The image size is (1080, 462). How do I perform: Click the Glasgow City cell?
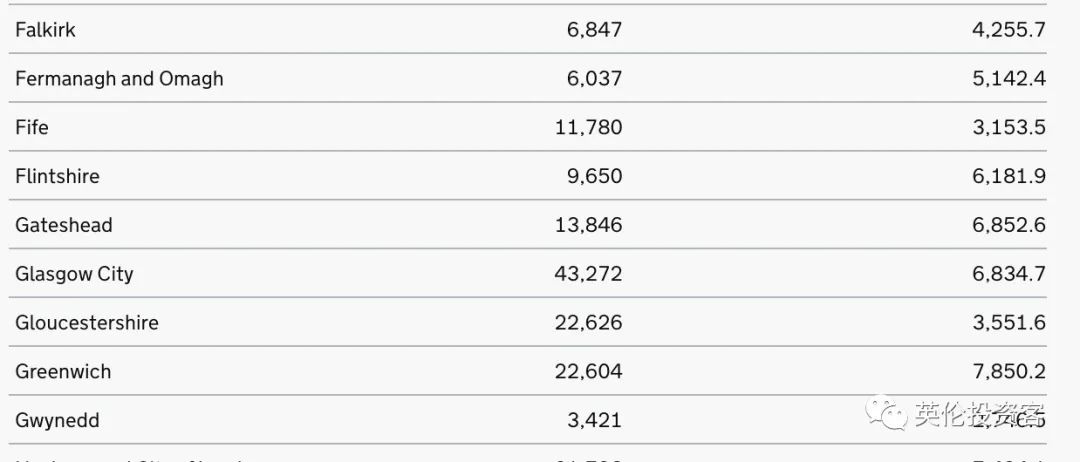point(74,274)
